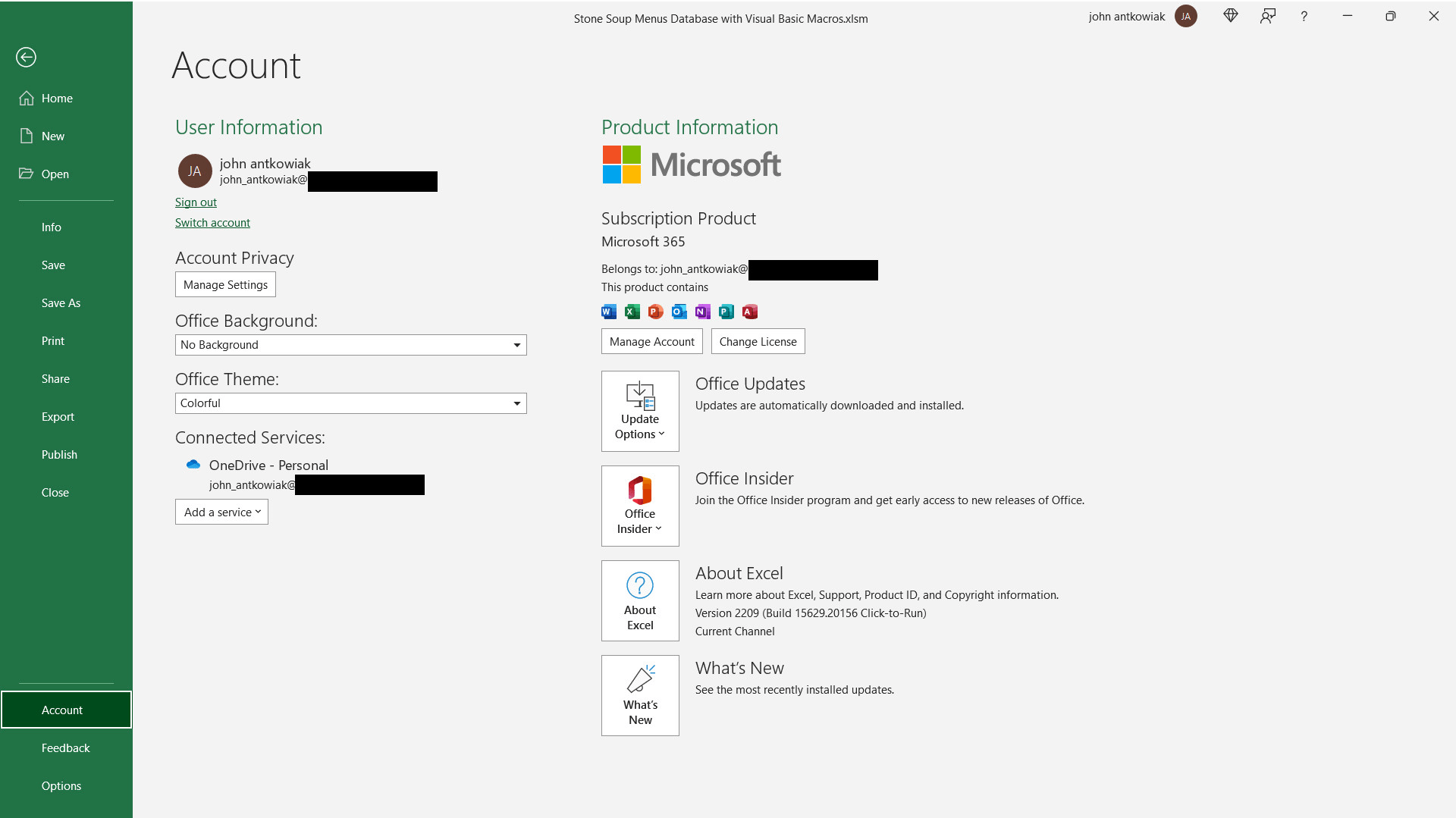Screen dimensions: 1456x818
Task: Click 'Version 2209' build text
Action: [x=811, y=613]
